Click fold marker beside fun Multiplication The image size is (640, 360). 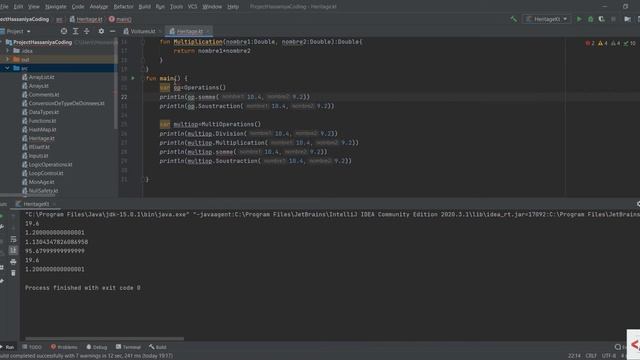pos(143,42)
